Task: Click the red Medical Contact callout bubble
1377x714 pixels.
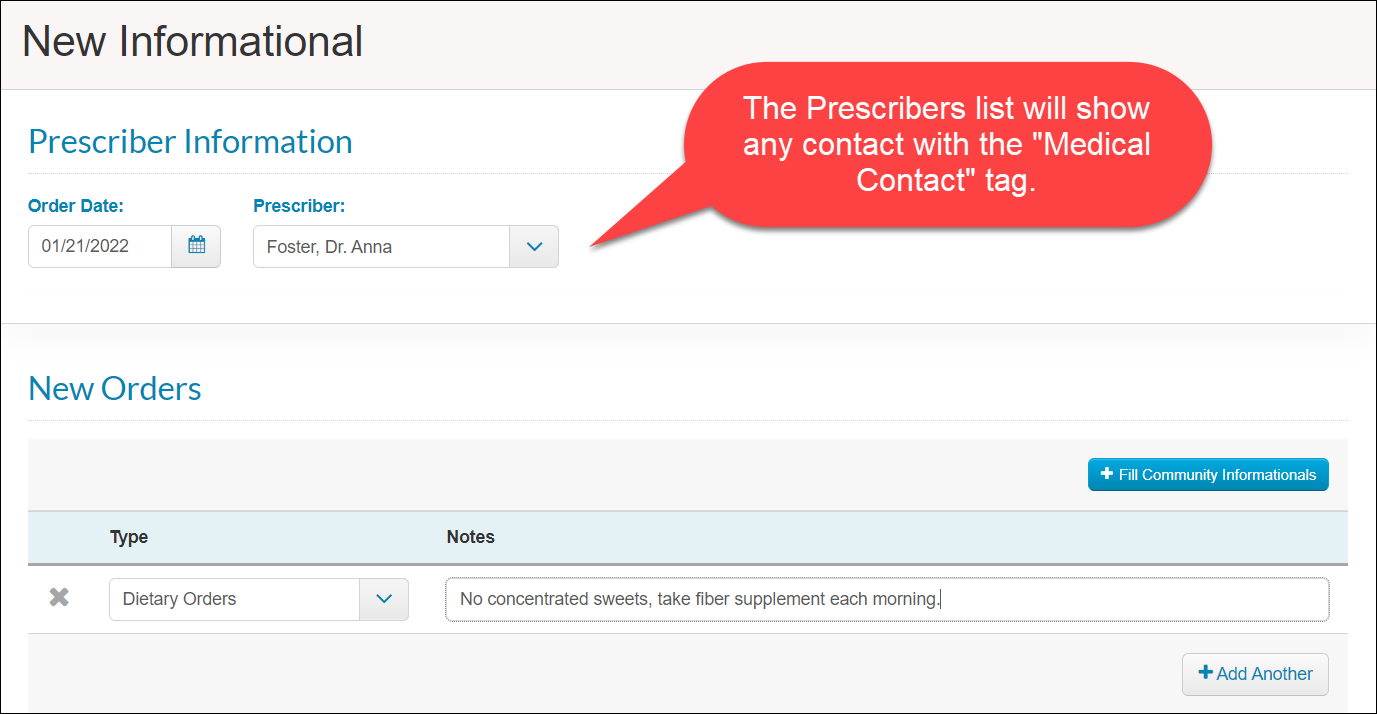Action: tap(946, 145)
